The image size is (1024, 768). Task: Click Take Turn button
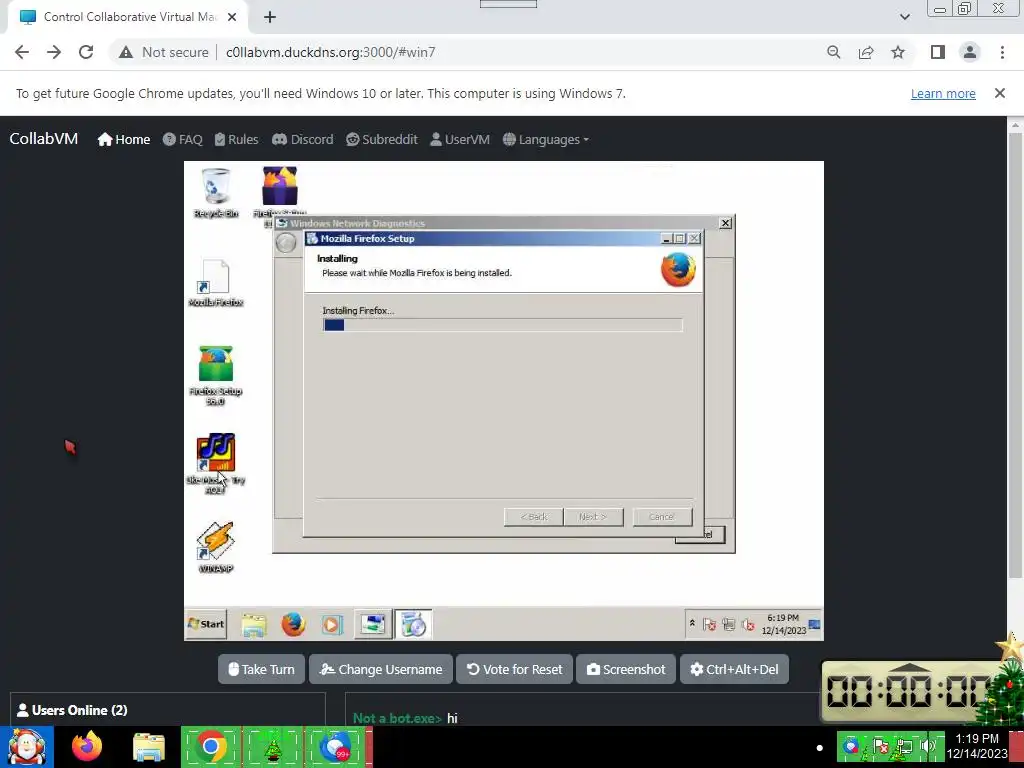[x=261, y=669]
